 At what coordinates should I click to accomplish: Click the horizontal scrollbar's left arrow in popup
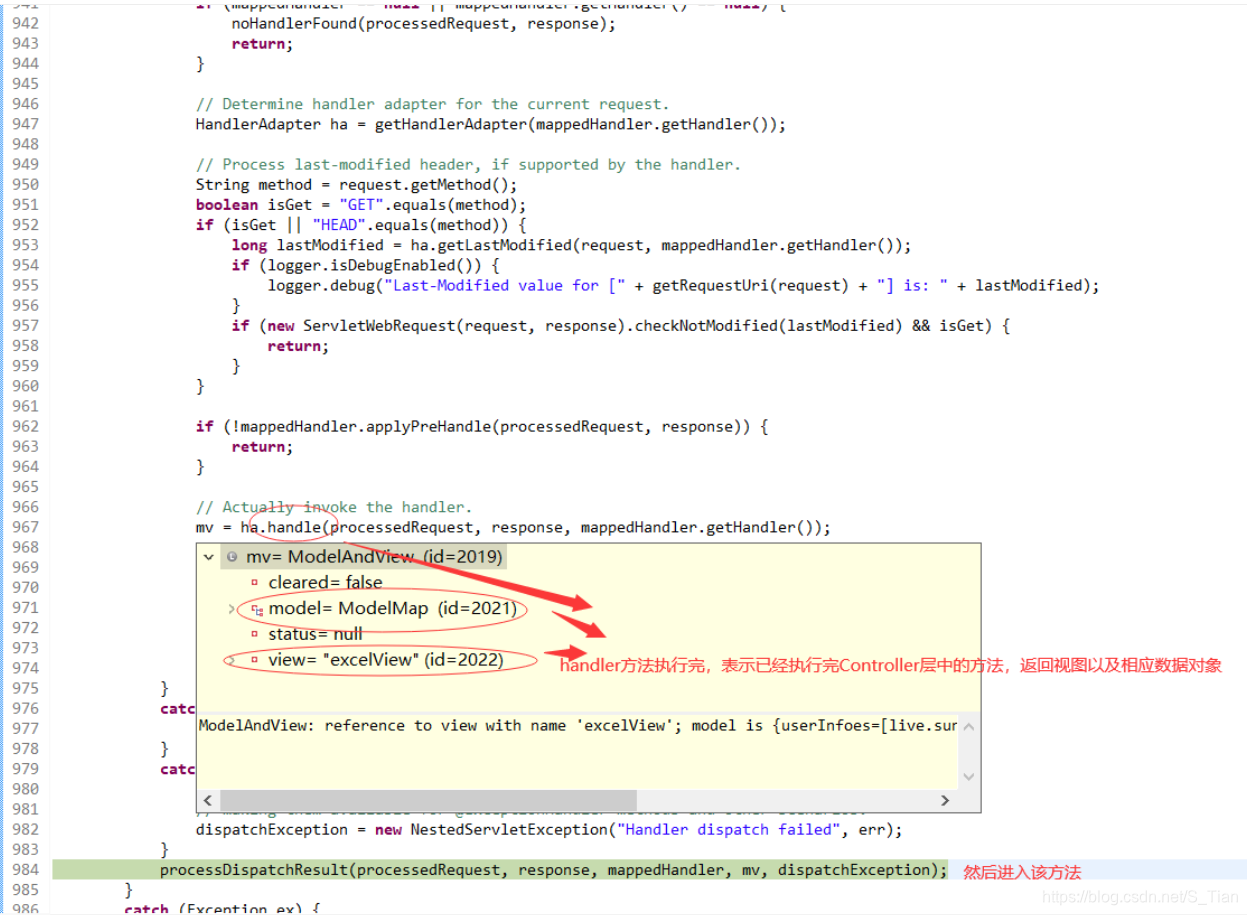208,800
